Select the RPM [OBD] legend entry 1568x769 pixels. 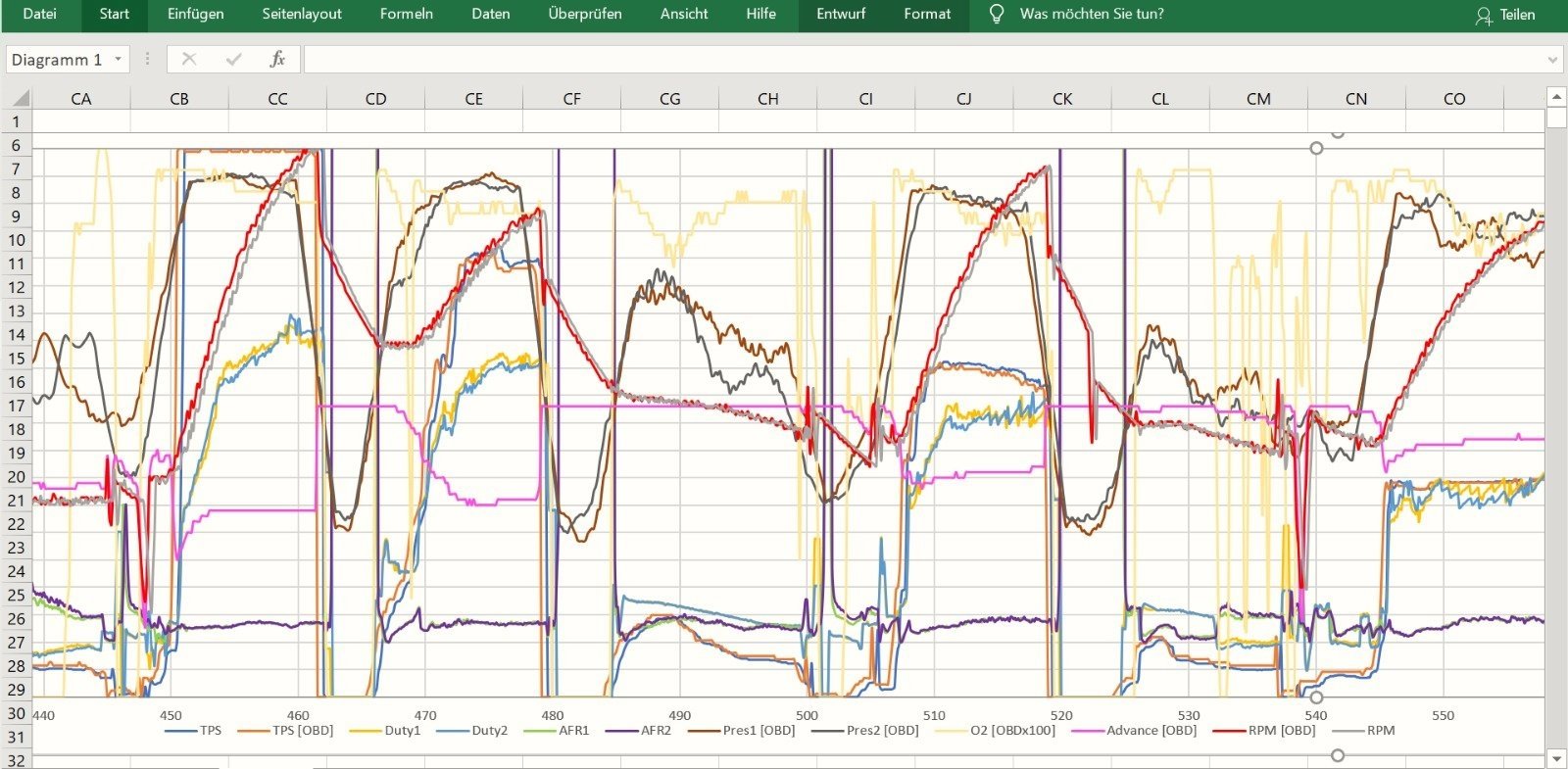coord(1281,731)
